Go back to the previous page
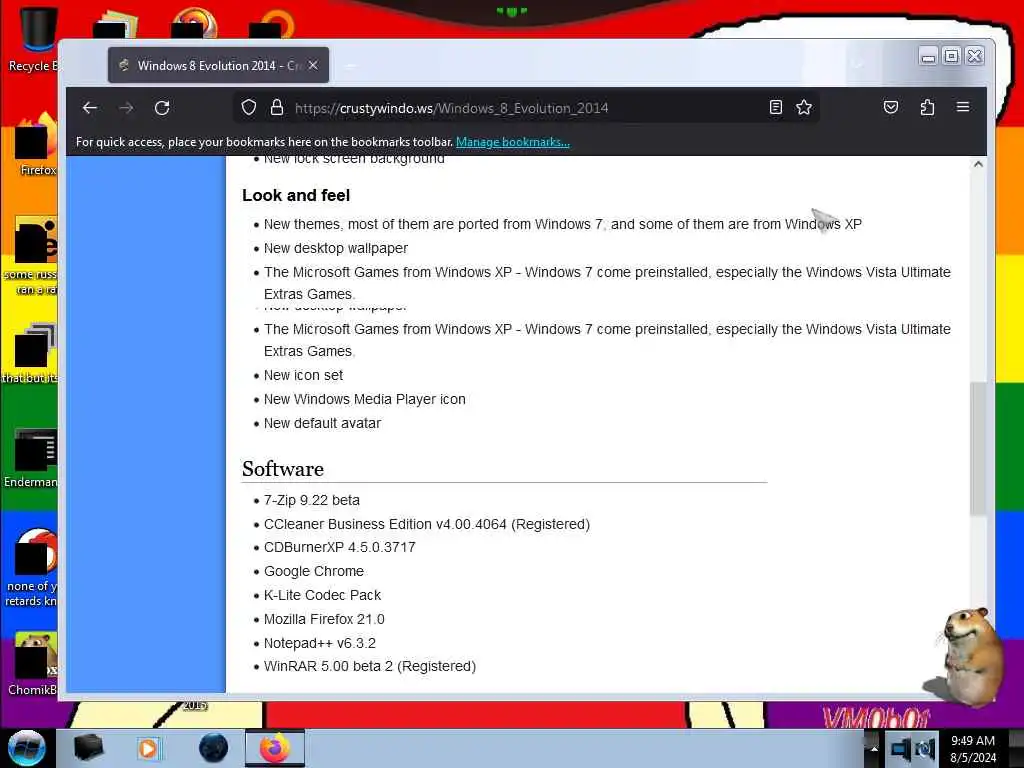Image resolution: width=1024 pixels, height=768 pixels. [x=90, y=108]
